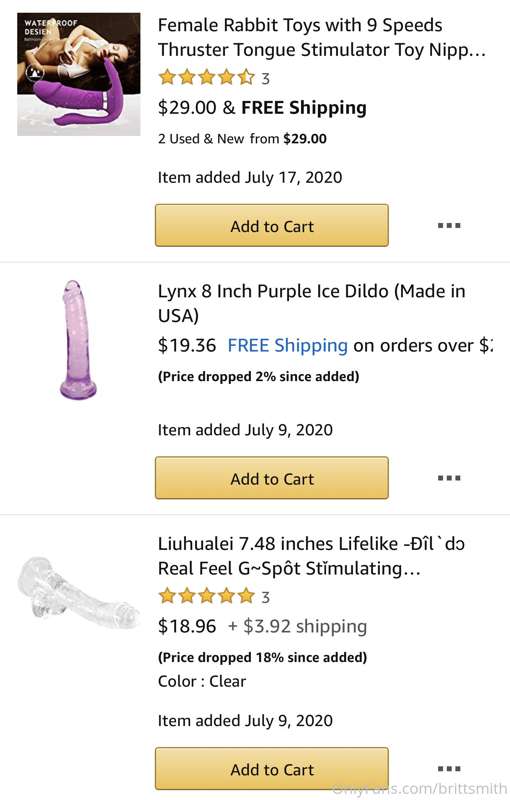
Task: Open the clear Liuhualei product thumbnail
Action: click(78, 592)
